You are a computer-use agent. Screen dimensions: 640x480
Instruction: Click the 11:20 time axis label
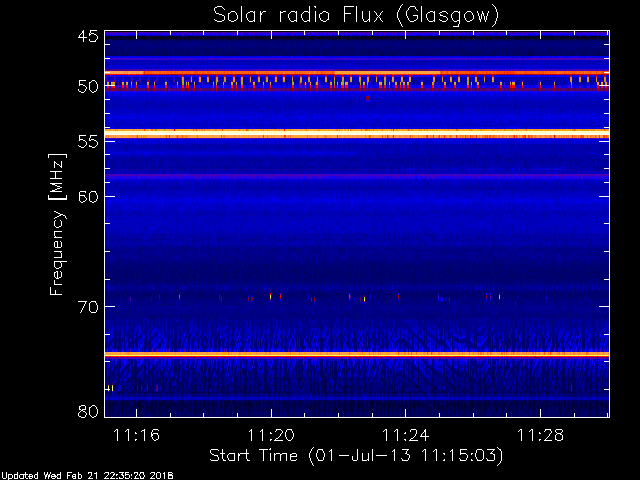270,436
